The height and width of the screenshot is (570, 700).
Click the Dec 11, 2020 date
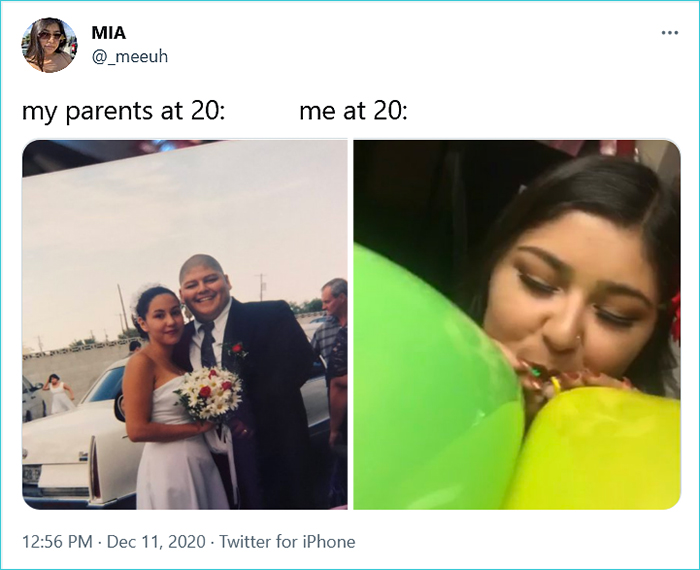[156, 541]
